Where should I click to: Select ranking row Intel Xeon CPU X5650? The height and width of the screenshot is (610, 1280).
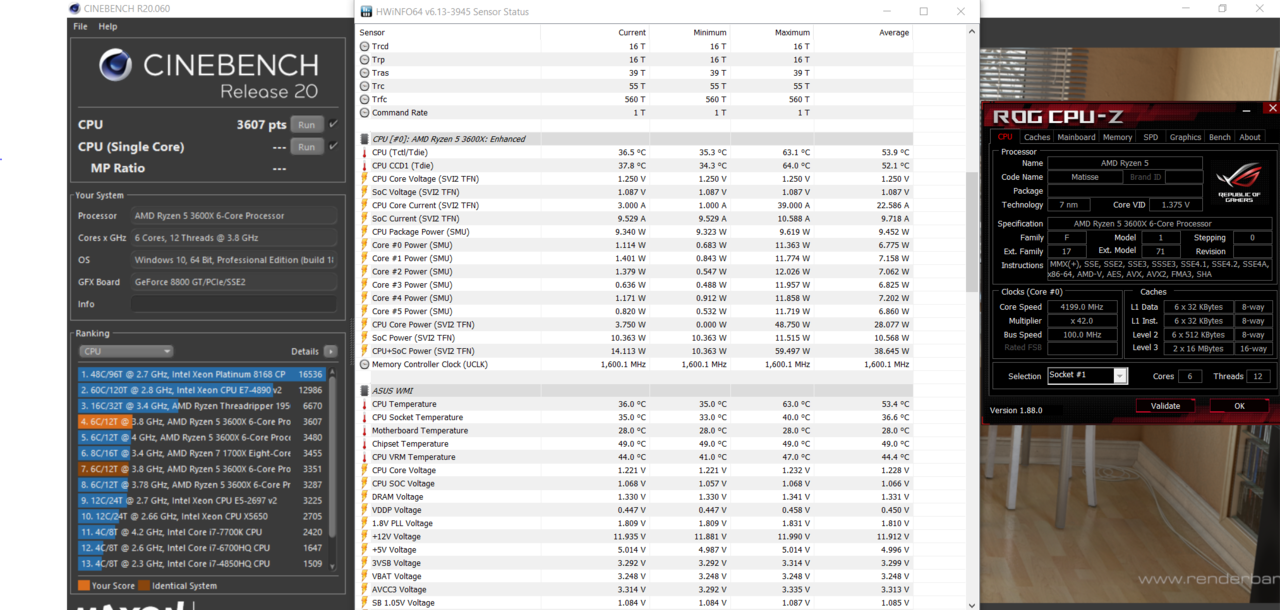point(202,516)
